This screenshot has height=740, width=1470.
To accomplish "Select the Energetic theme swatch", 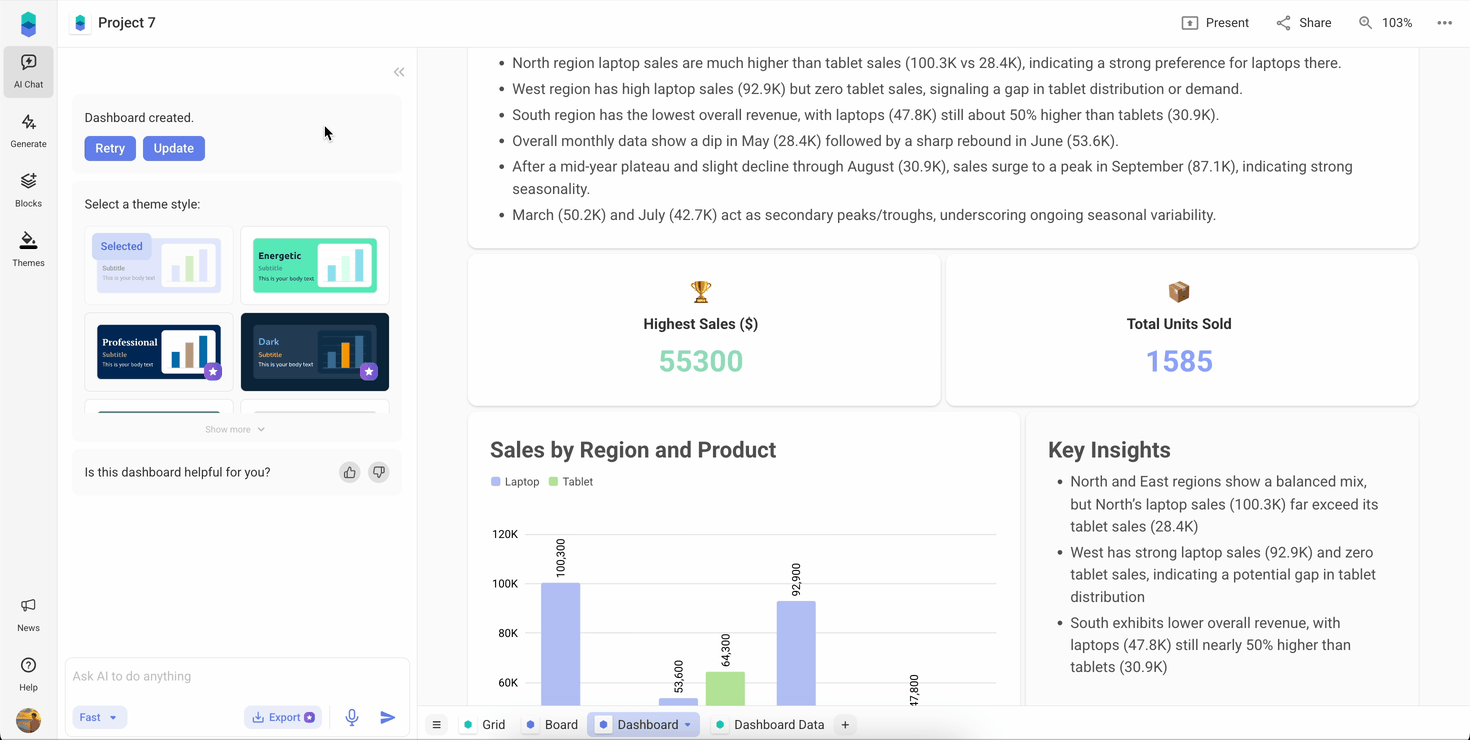I will 315,264.
